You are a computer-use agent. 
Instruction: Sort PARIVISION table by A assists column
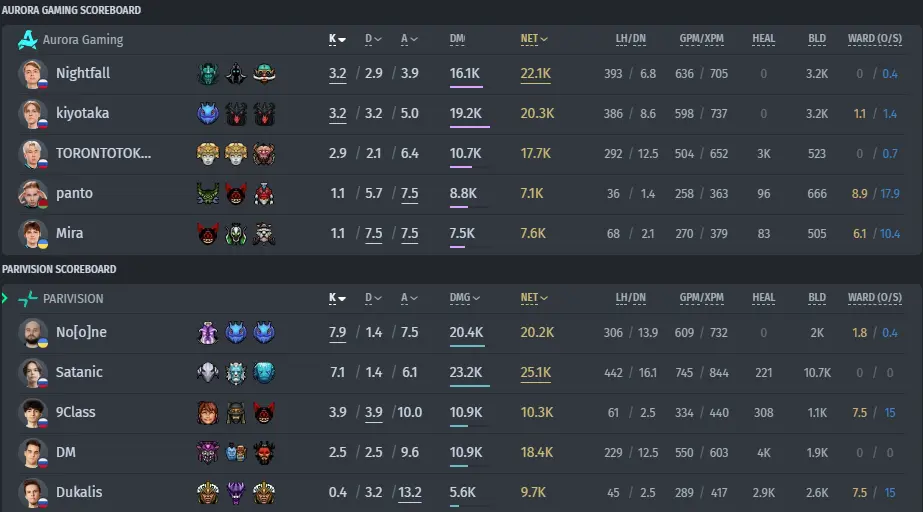[x=409, y=298]
